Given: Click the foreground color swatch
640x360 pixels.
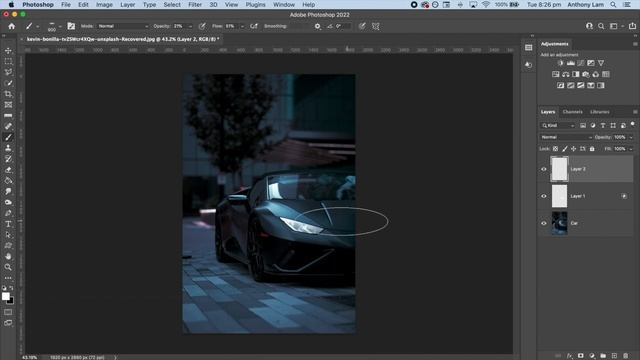Looking at the screenshot, I should click(6, 296).
